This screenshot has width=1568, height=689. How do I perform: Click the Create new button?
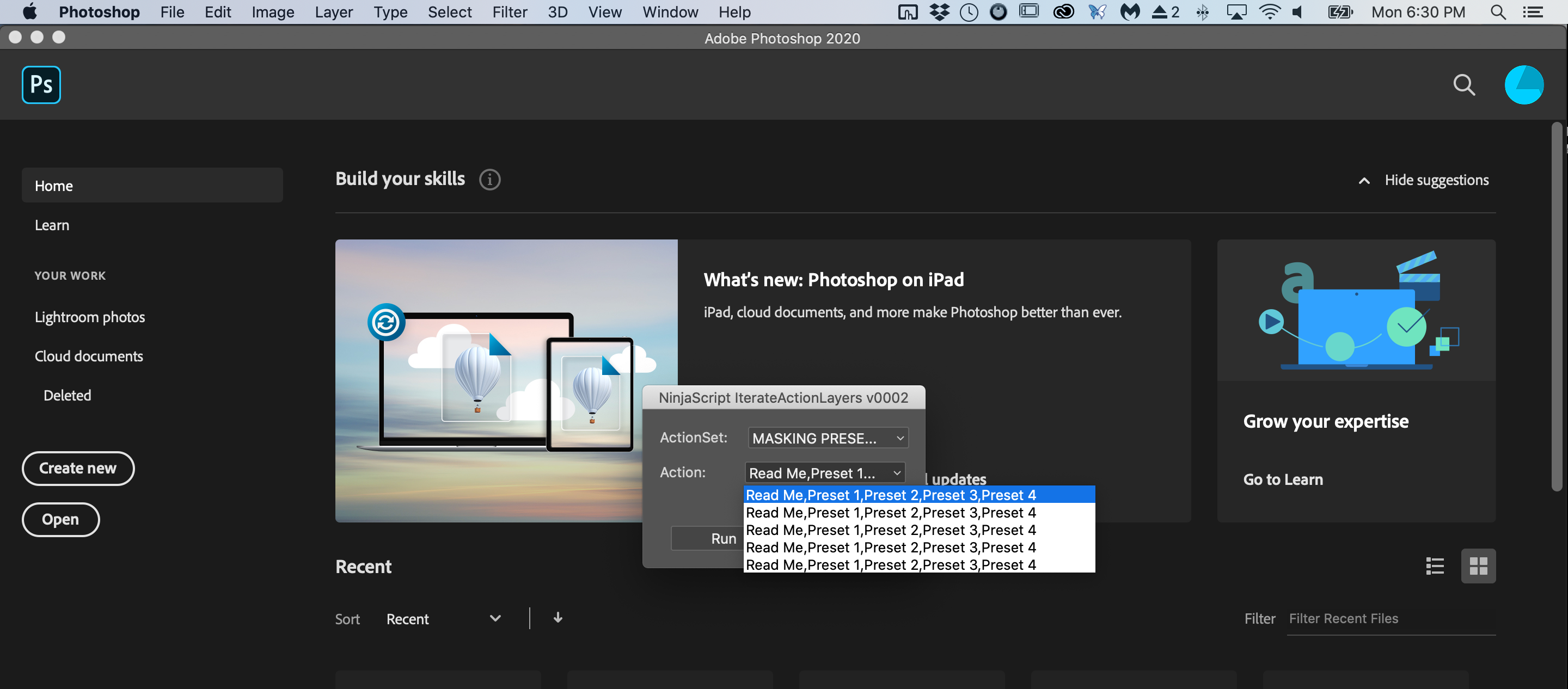point(78,468)
